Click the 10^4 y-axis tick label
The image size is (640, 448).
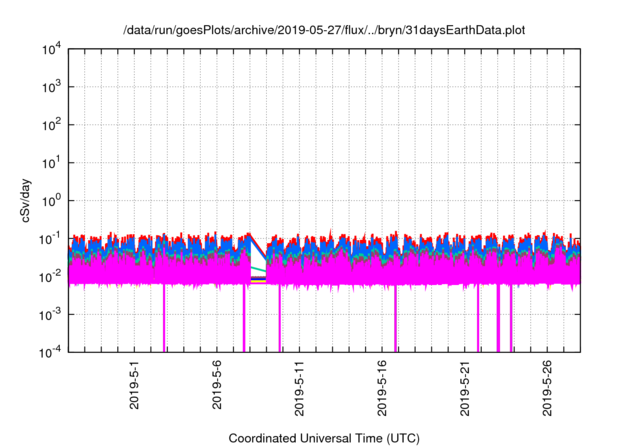52,50
